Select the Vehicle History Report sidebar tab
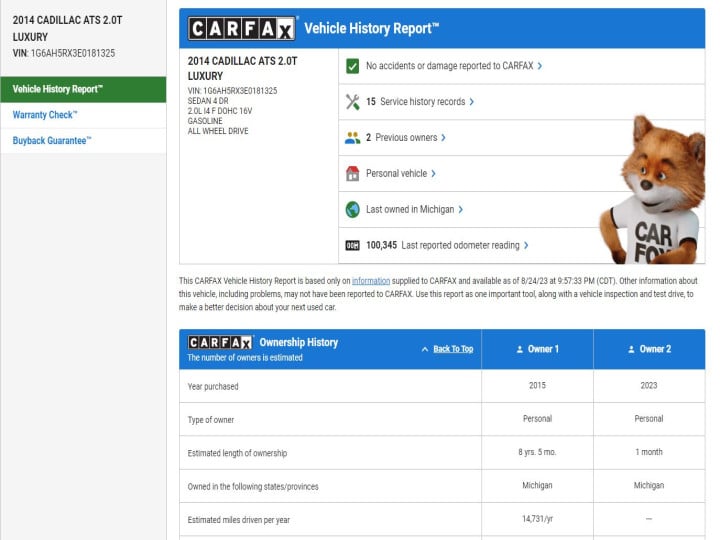720x540 pixels. pos(83,89)
